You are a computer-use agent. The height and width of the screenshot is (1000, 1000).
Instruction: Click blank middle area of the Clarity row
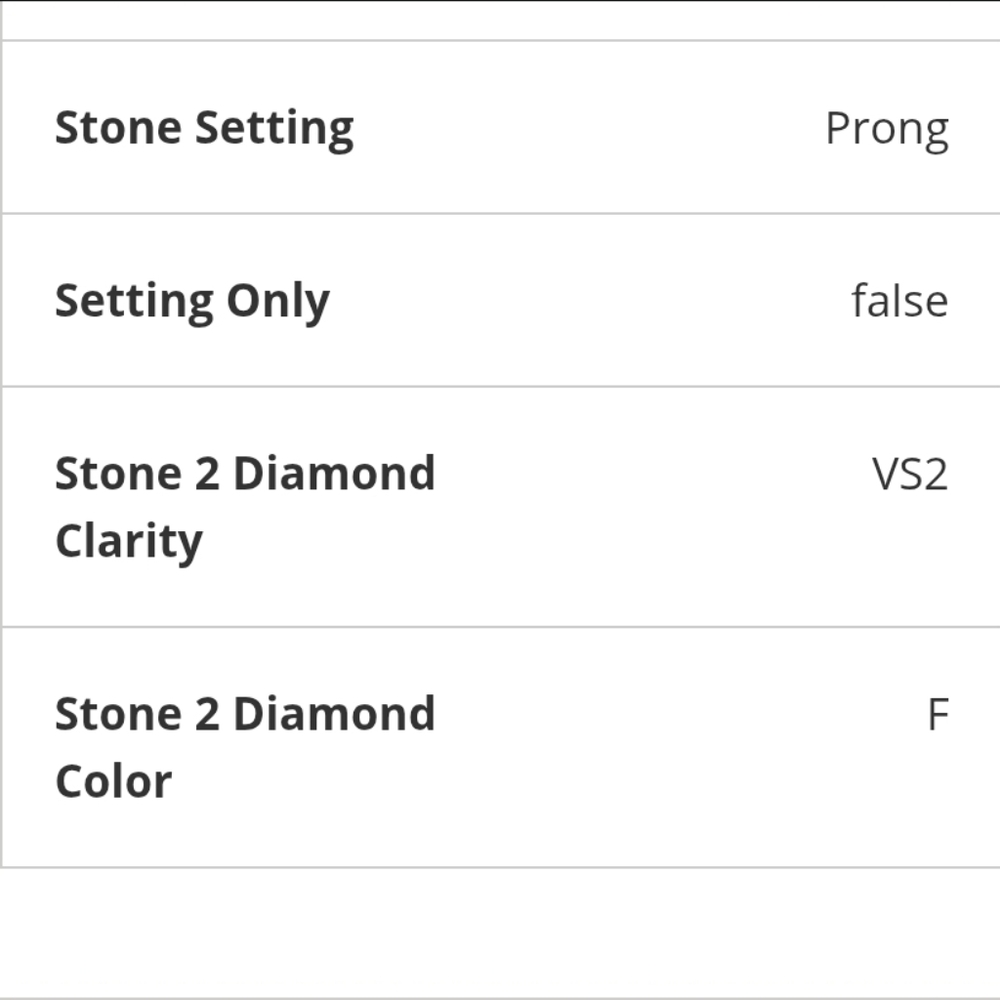(x=651, y=507)
